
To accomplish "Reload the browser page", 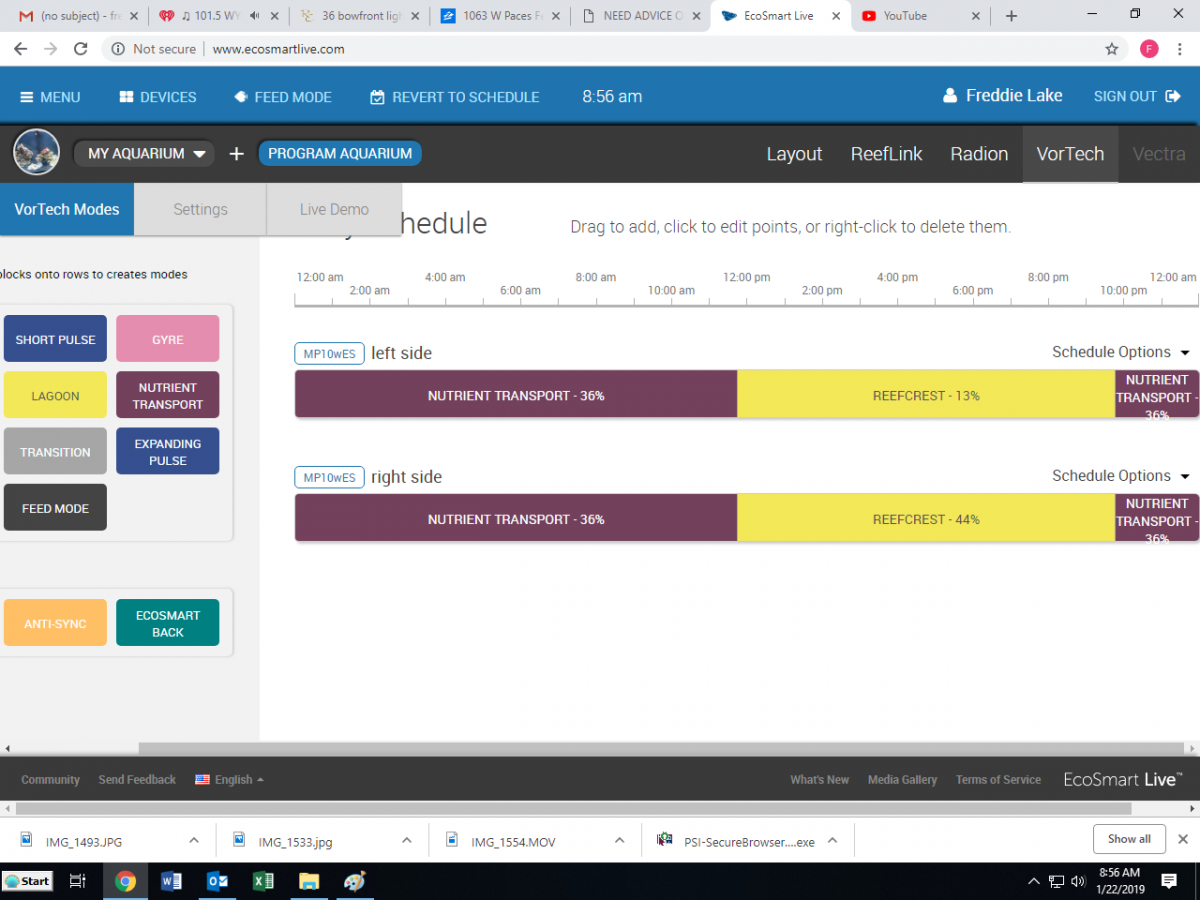I will tap(81, 48).
